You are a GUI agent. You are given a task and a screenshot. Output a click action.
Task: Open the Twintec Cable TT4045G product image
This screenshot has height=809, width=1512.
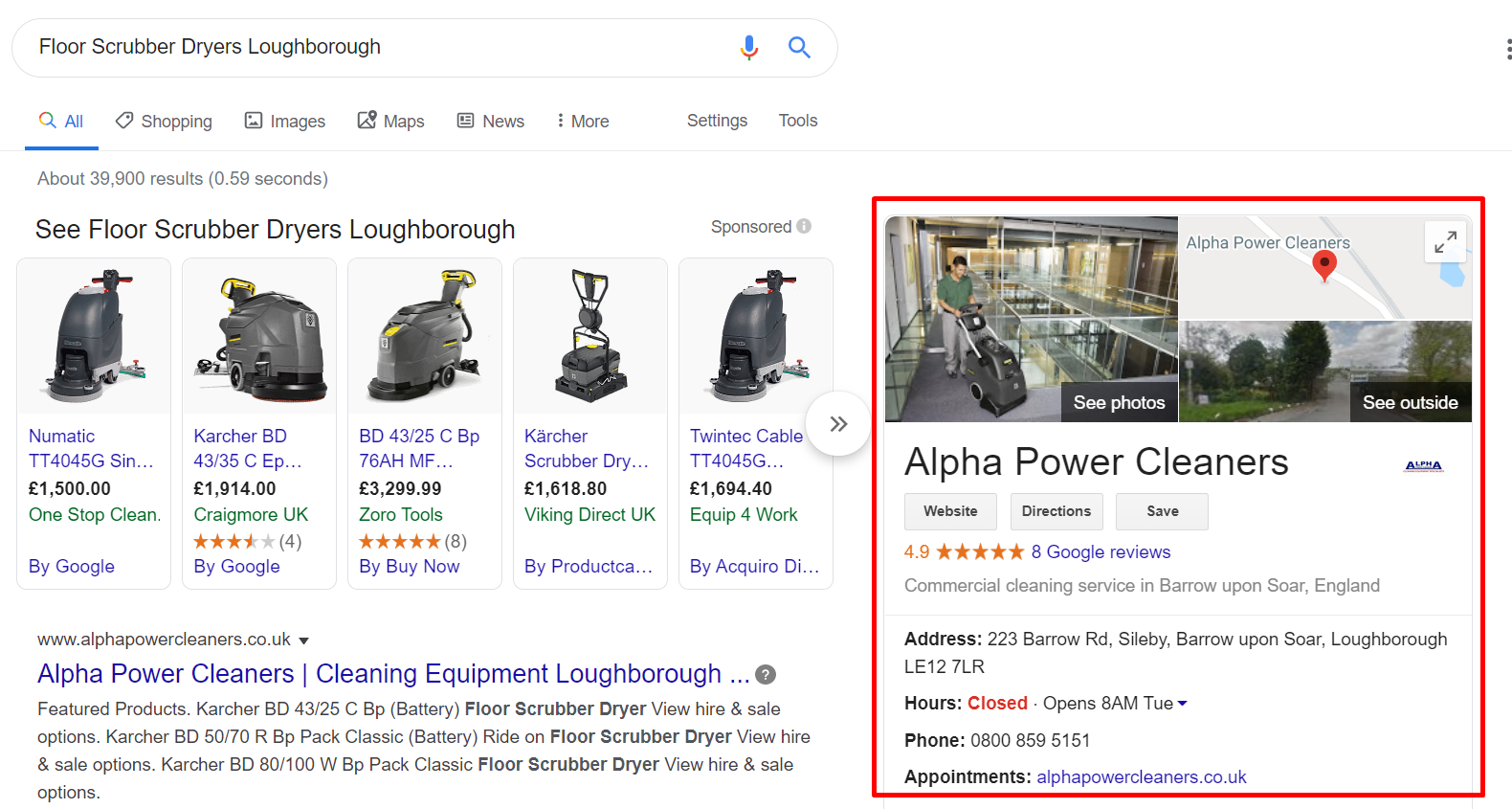pos(756,336)
